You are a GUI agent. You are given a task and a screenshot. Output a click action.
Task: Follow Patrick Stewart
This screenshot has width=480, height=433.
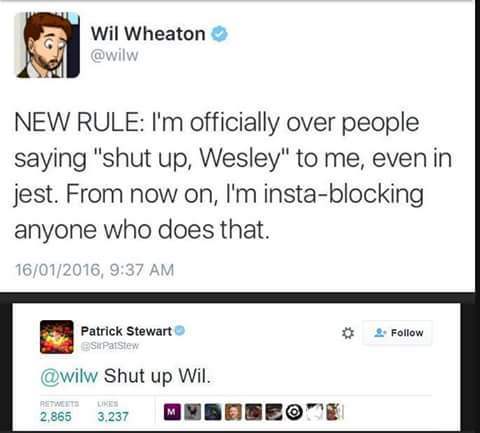pyautogui.click(x=398, y=333)
